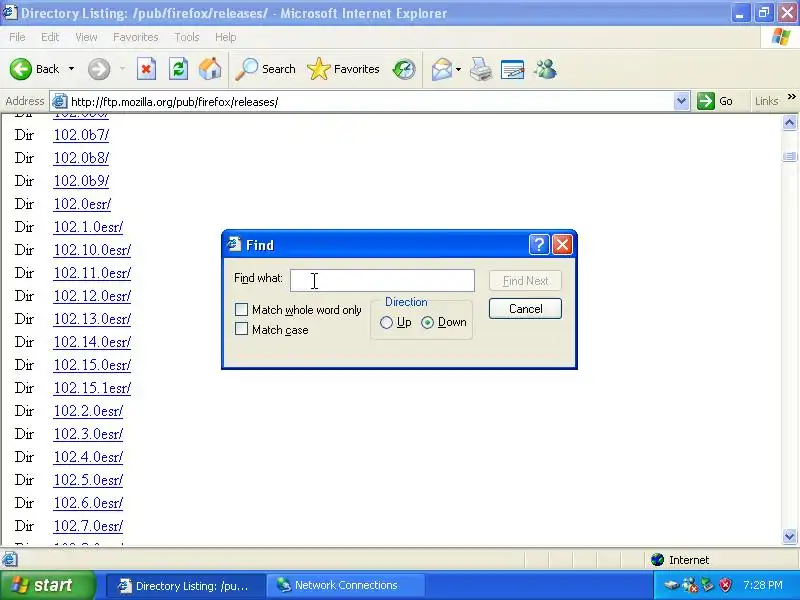Click the Internet zone globe in status bar

coord(657,560)
